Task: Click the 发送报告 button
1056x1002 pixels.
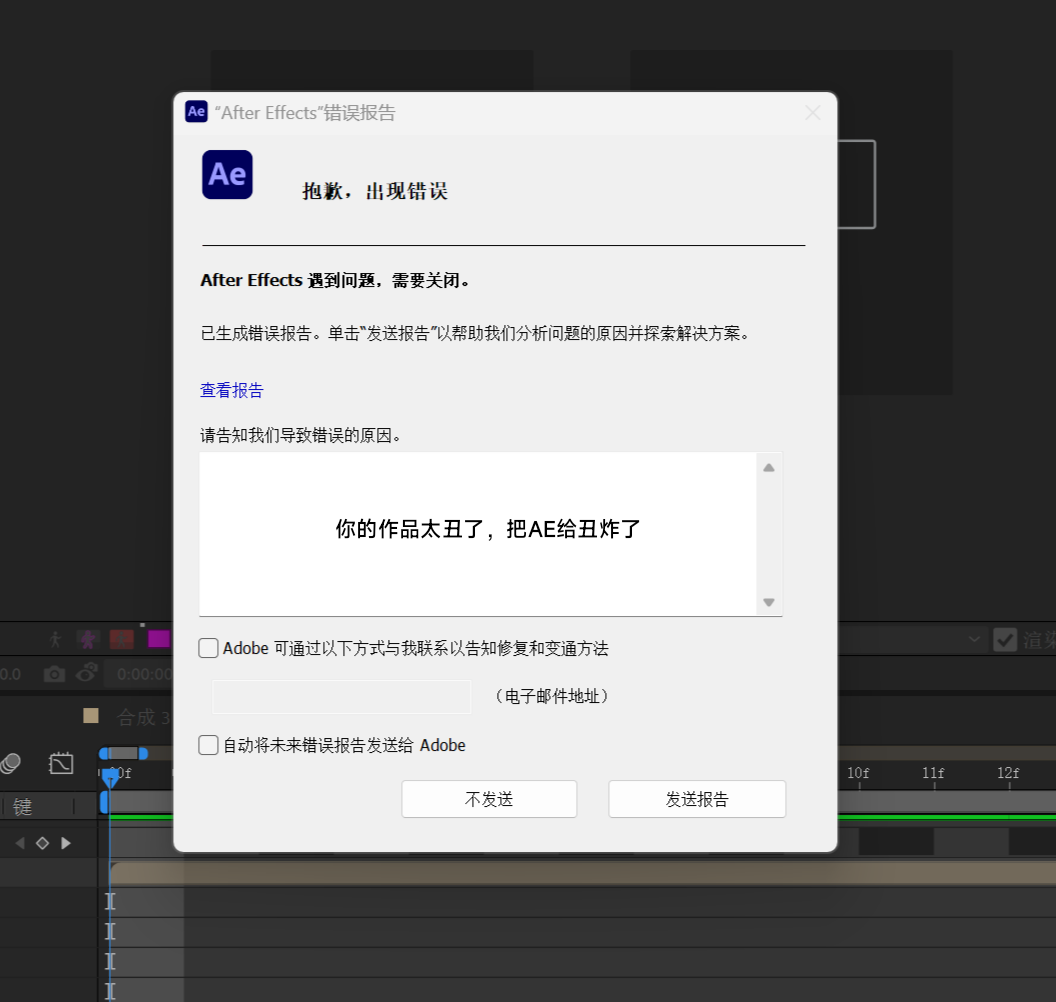Action: coord(697,799)
